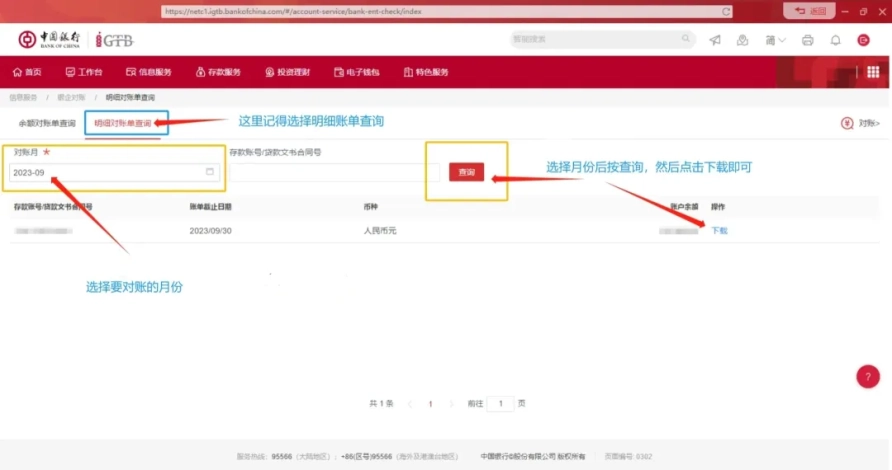Open the customer service headset icon
The width and height of the screenshot is (892, 470).
[x=742, y=40]
